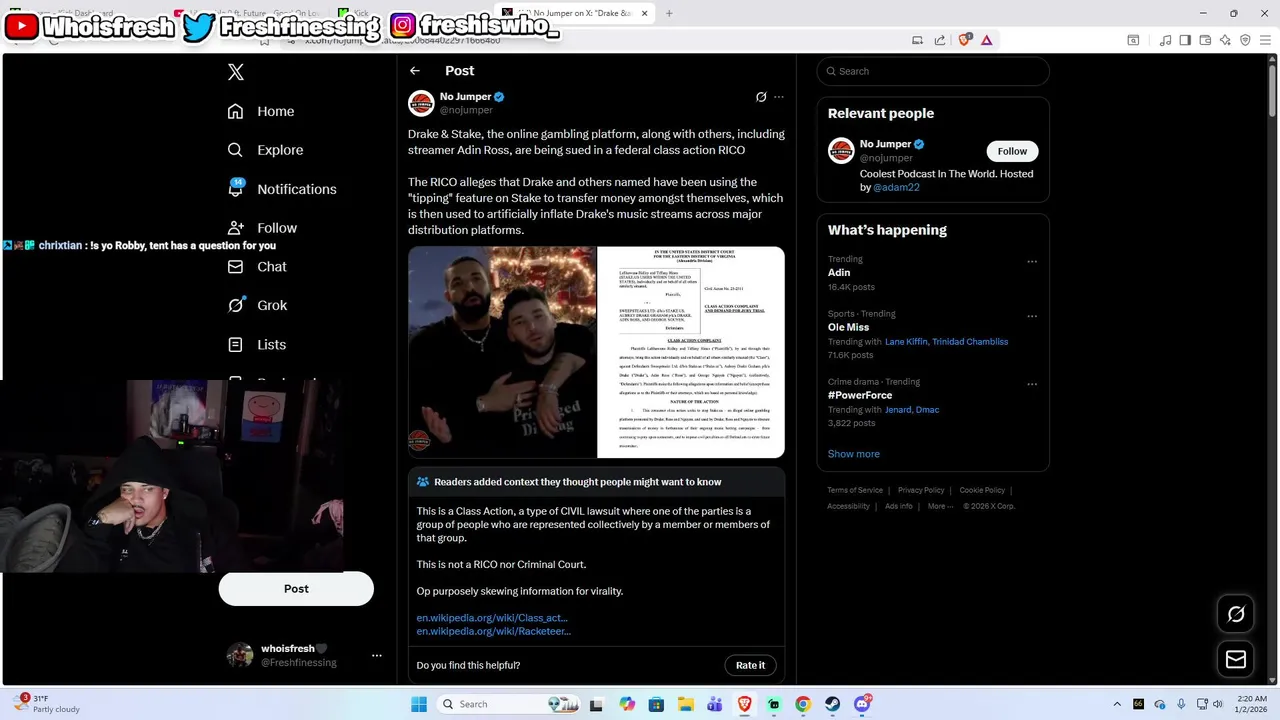Open Lists in X sidebar

pyautogui.click(x=257, y=344)
